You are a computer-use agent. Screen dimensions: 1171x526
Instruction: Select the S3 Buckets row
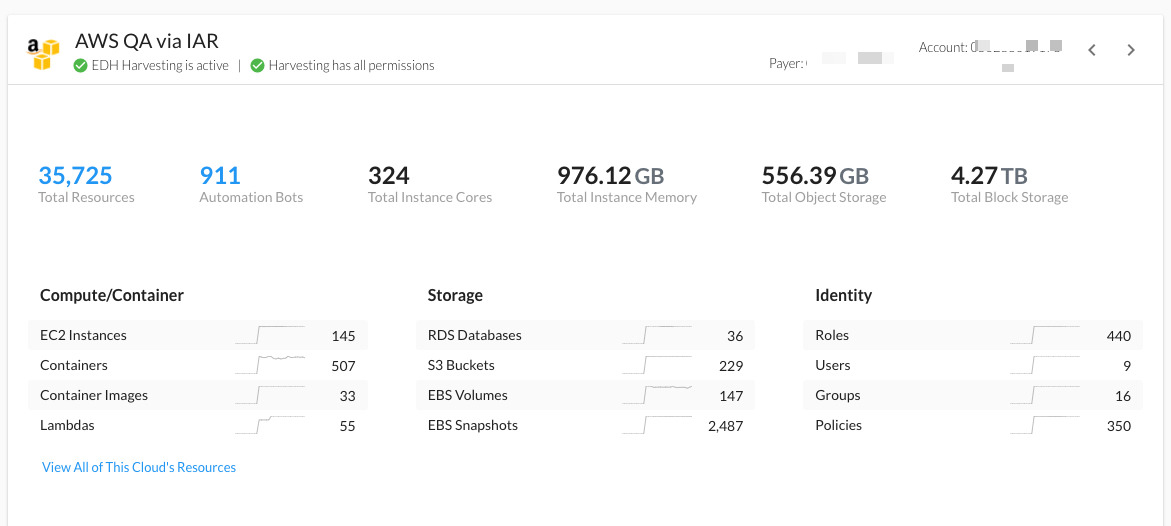586,365
